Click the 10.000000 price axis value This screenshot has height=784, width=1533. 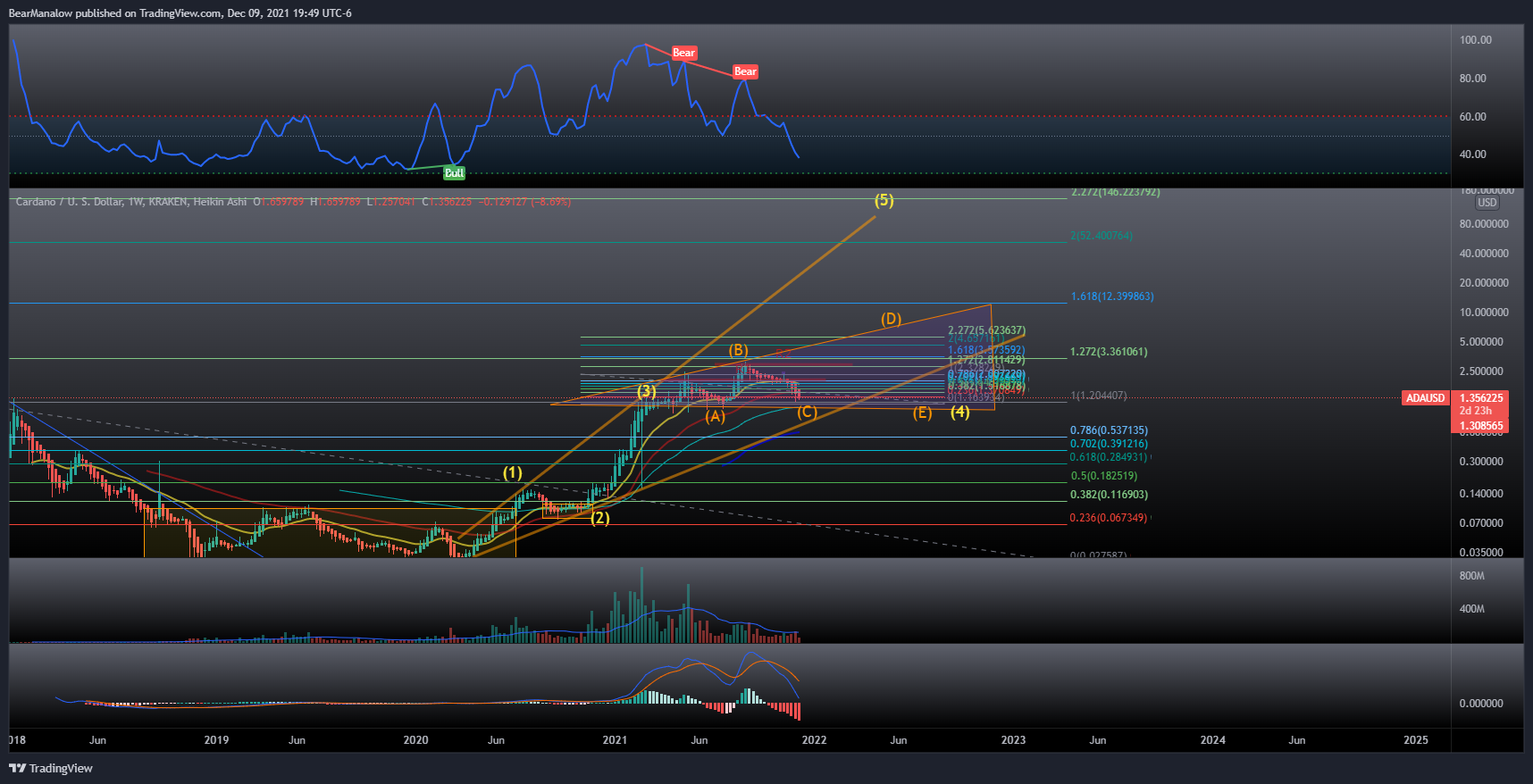(1484, 313)
